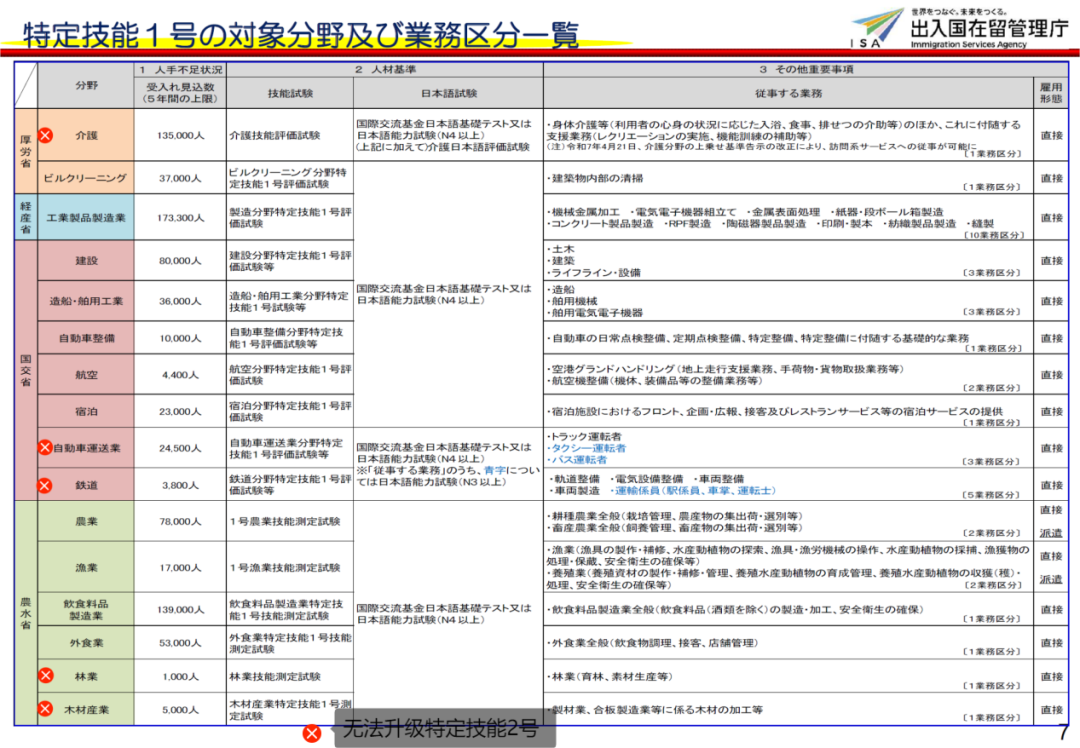This screenshot has height=748, width=1080.
Task: Click the 建設 field cell
Action: pos(85,260)
